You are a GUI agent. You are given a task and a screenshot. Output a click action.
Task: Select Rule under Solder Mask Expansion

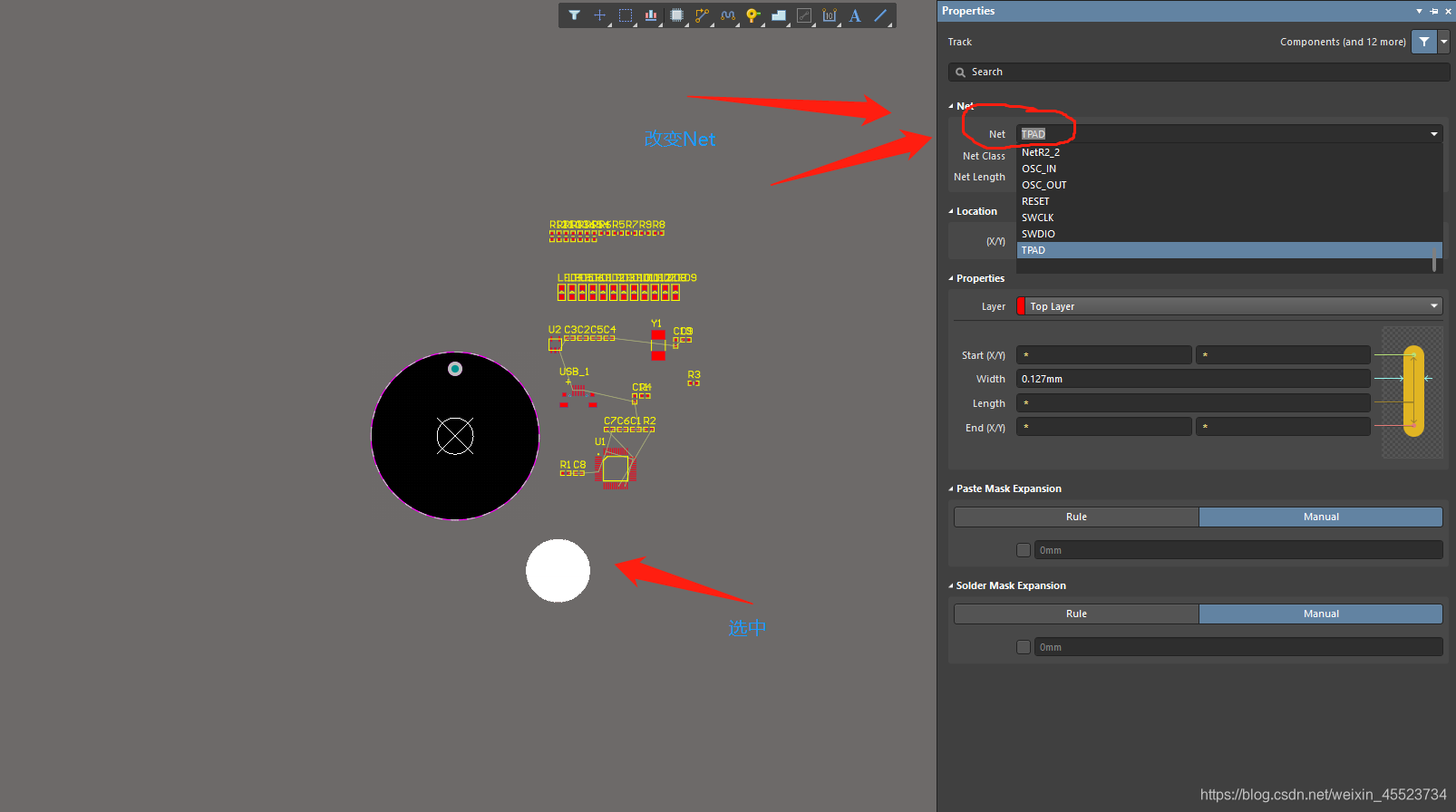click(1076, 614)
